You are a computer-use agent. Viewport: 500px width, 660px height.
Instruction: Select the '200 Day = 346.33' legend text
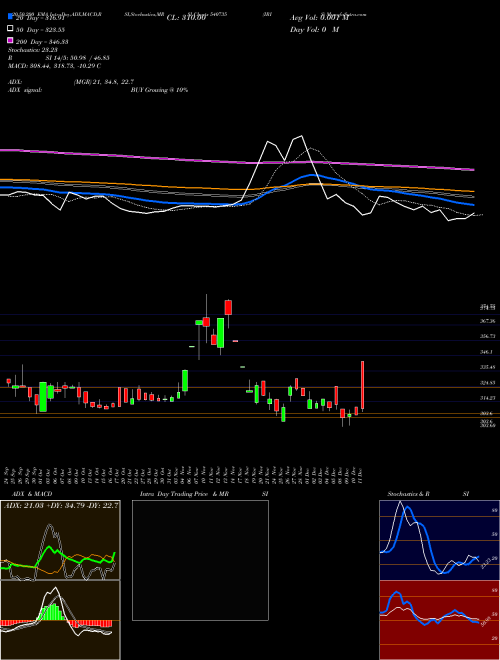click(42, 42)
